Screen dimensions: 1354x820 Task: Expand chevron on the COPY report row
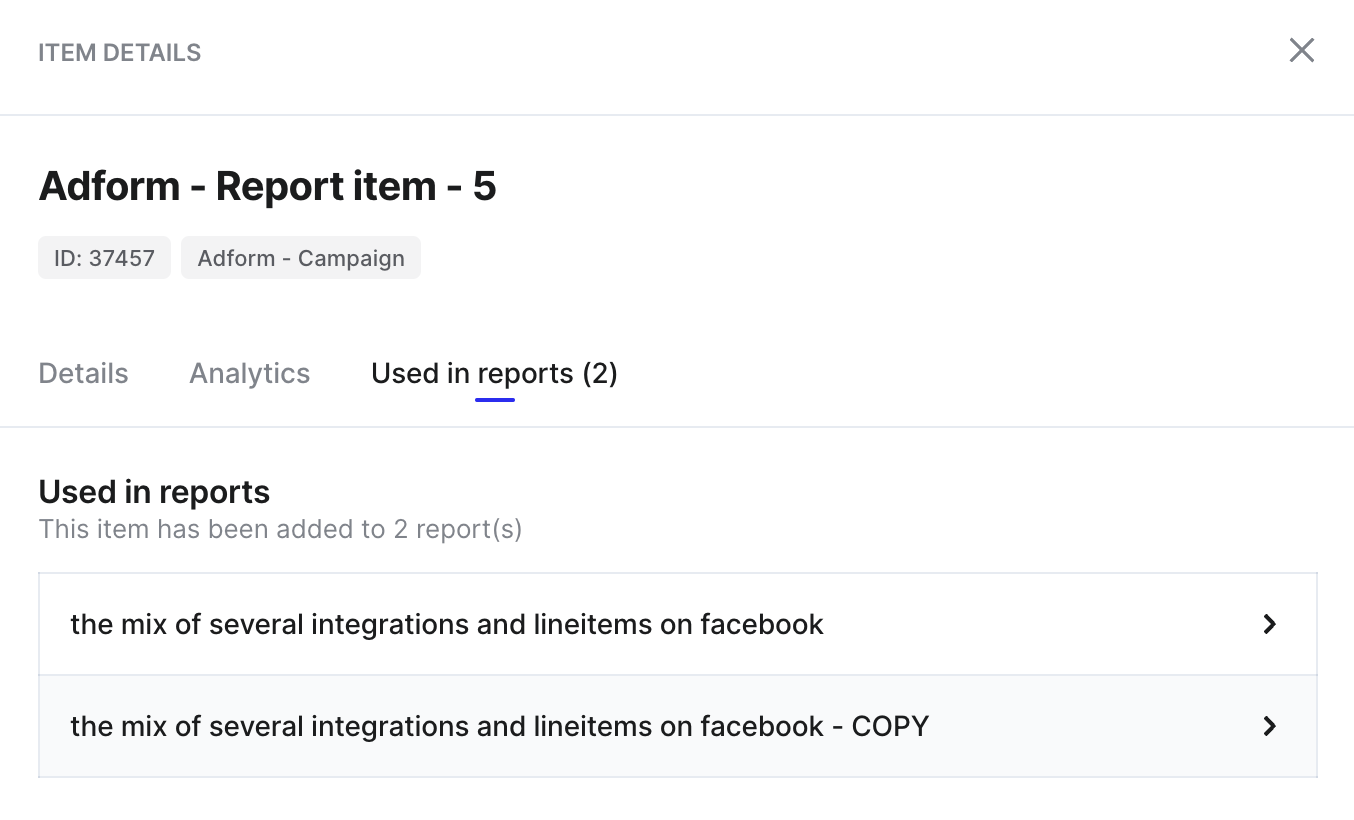tap(1270, 726)
